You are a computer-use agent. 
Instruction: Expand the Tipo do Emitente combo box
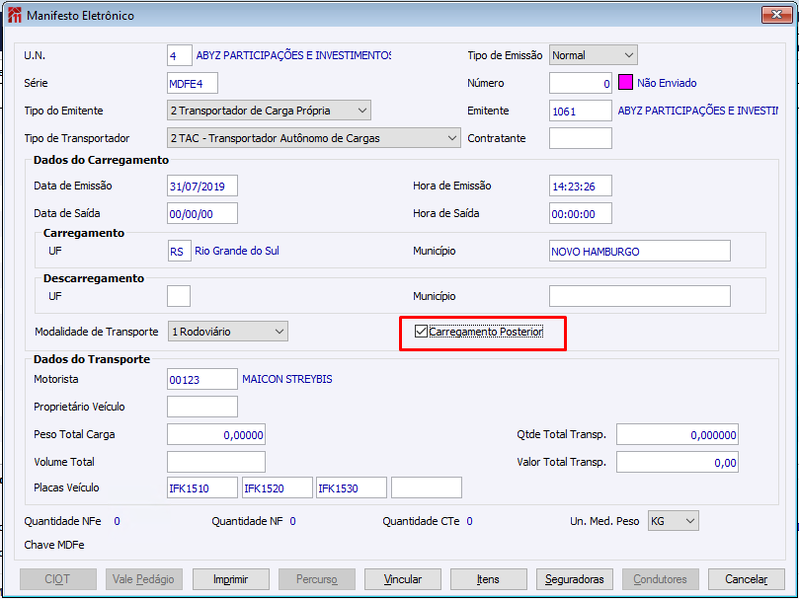pyautogui.click(x=269, y=111)
